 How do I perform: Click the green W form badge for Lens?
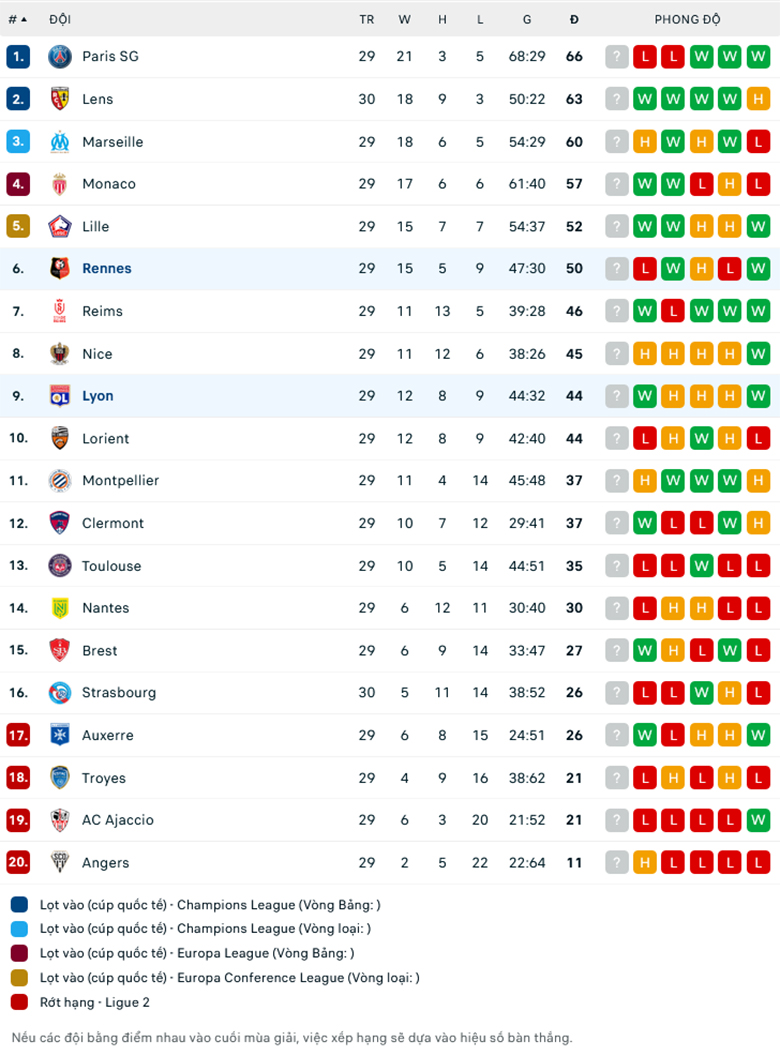click(x=645, y=99)
